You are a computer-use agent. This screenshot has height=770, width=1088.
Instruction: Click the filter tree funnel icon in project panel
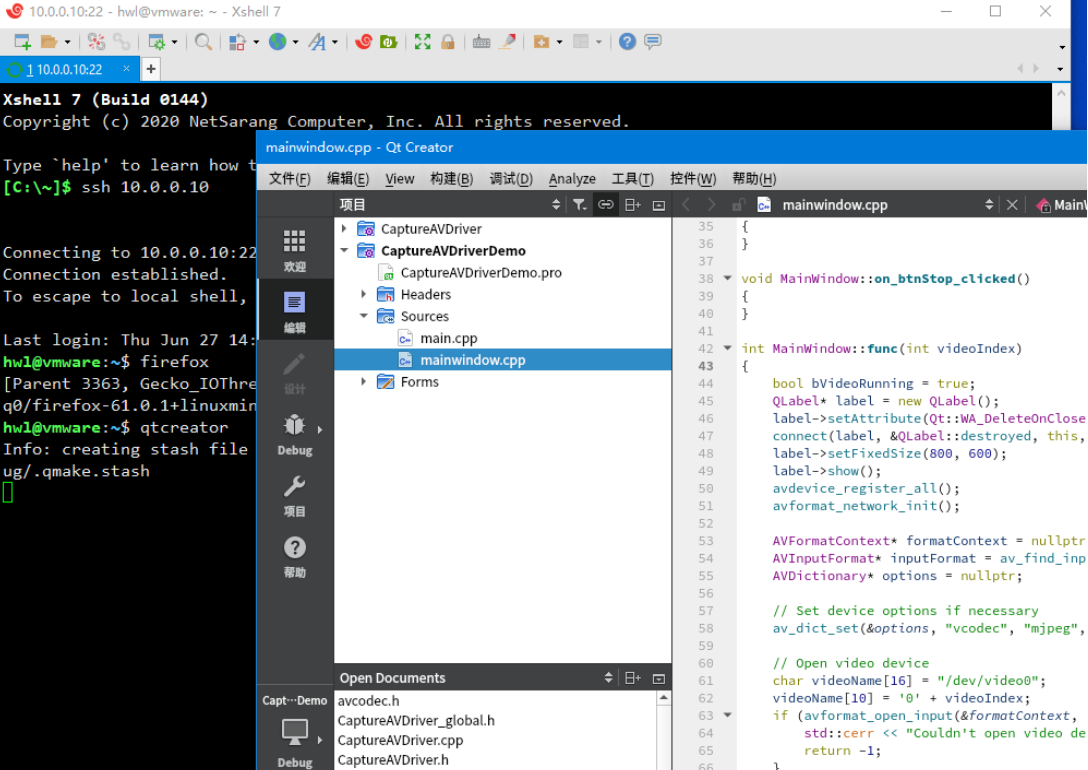click(579, 205)
